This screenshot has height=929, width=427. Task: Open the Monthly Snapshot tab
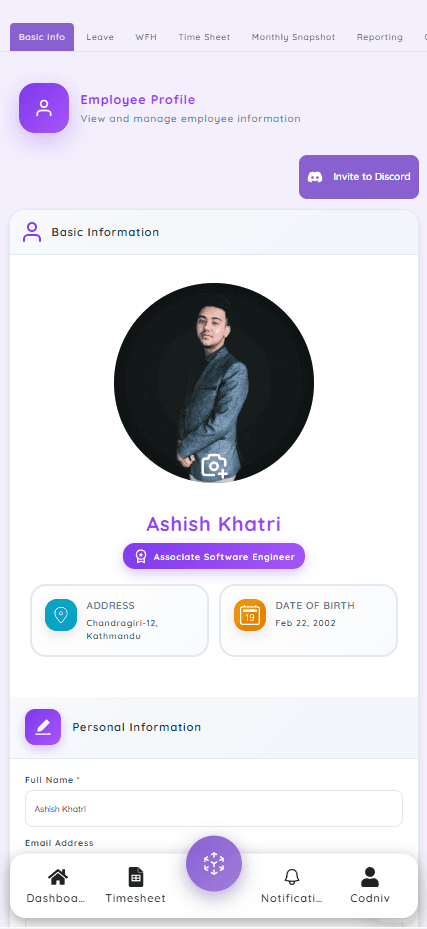click(x=293, y=37)
